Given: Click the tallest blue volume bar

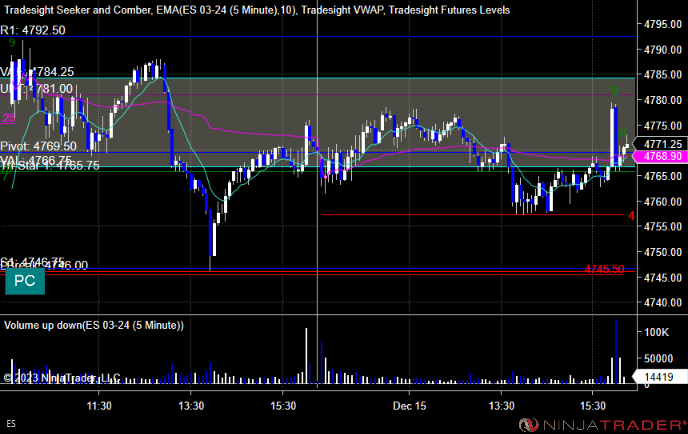Looking at the screenshot, I should click(x=616, y=352).
